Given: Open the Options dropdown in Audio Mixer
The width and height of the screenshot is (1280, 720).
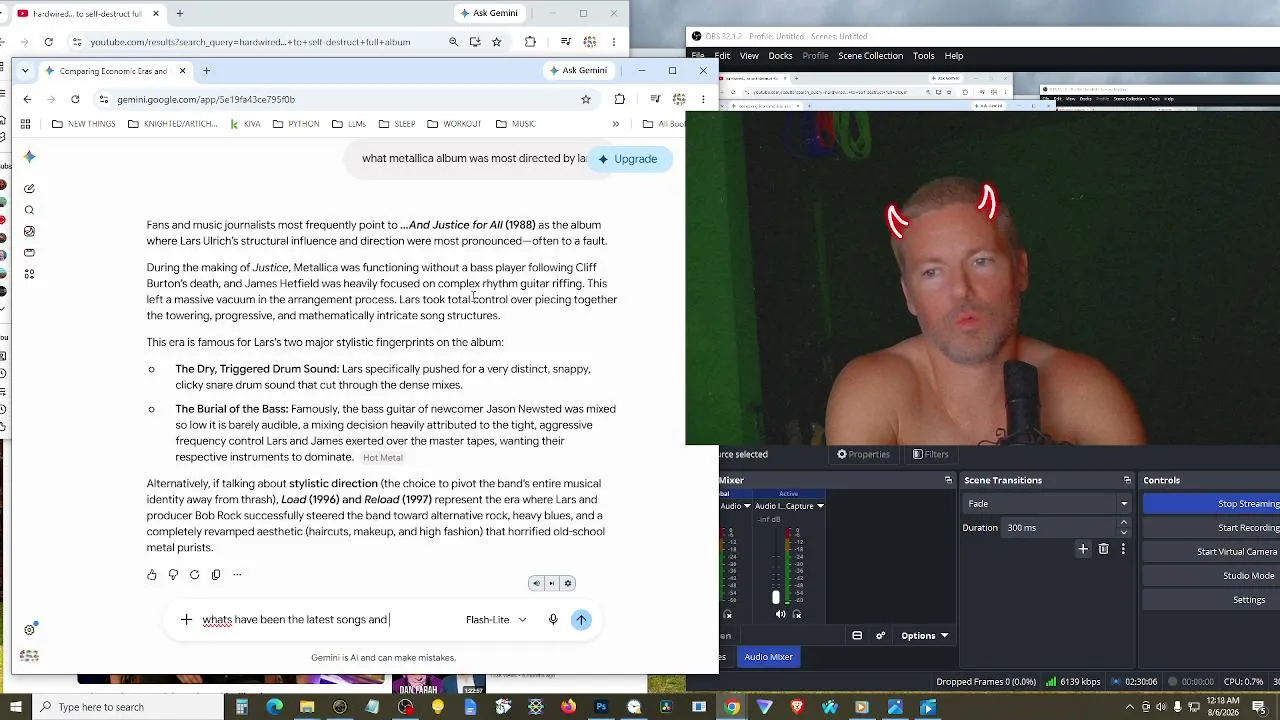Looking at the screenshot, I should tap(924, 636).
